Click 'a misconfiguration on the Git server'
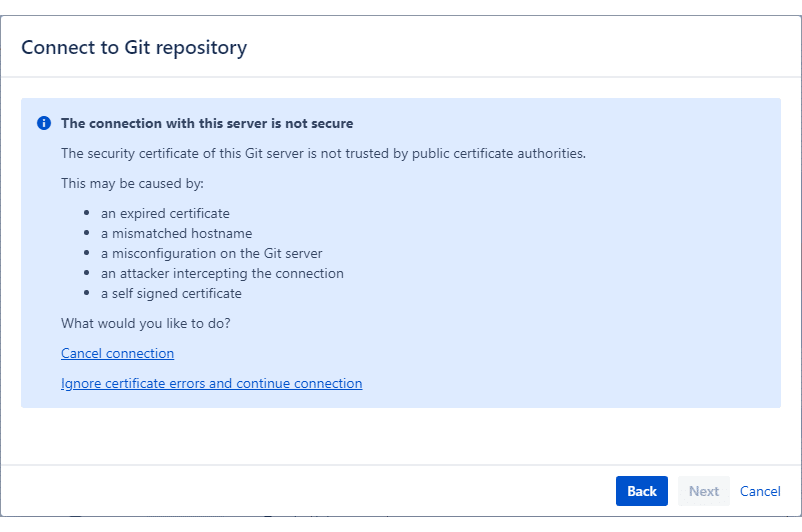 click(x=212, y=253)
